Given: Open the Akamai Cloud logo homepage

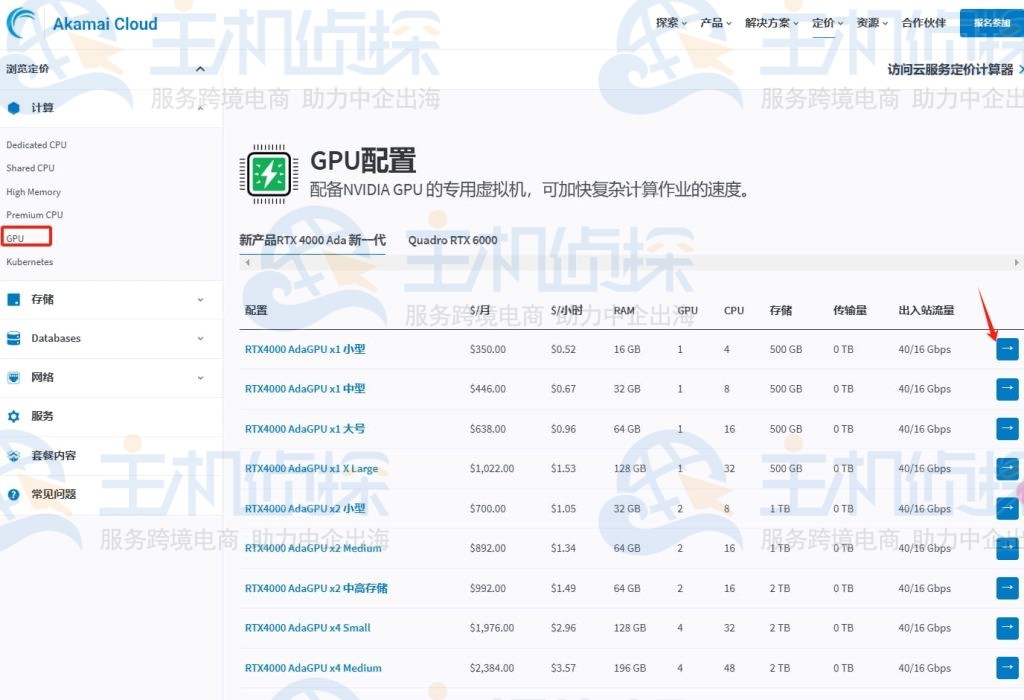Looking at the screenshot, I should coord(82,24).
